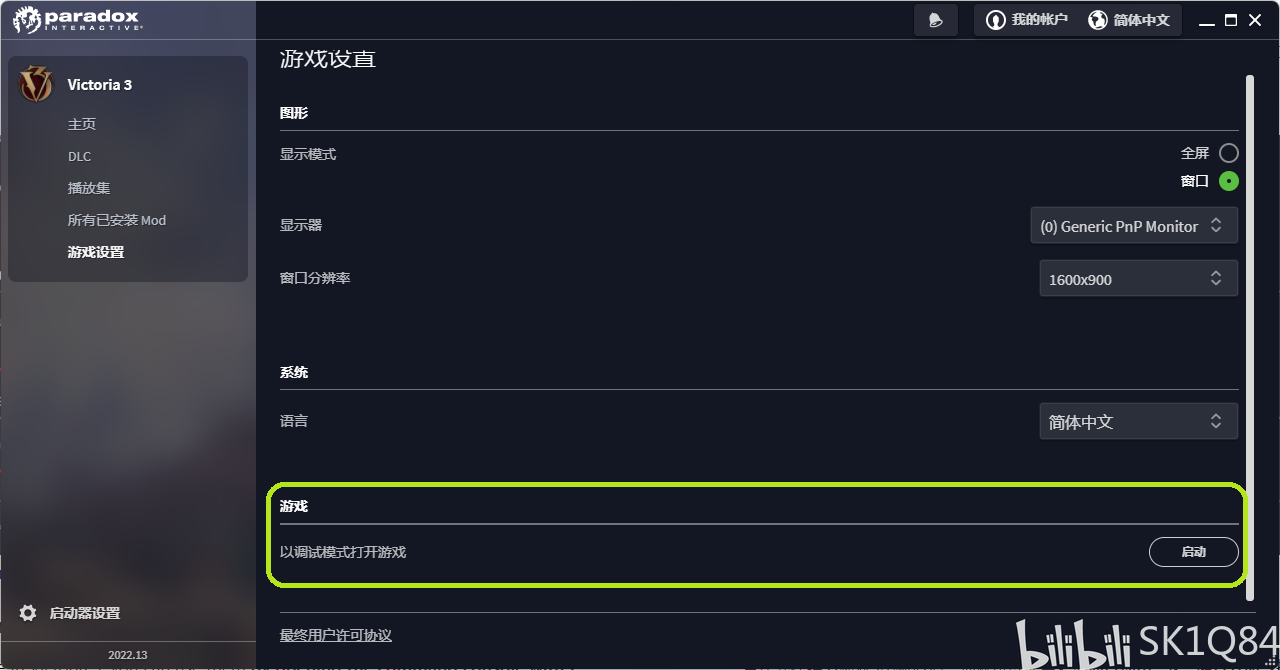Image resolution: width=1280 pixels, height=670 pixels.
Task: Expand the 1600x900 resolution dropdown
Action: (1139, 279)
